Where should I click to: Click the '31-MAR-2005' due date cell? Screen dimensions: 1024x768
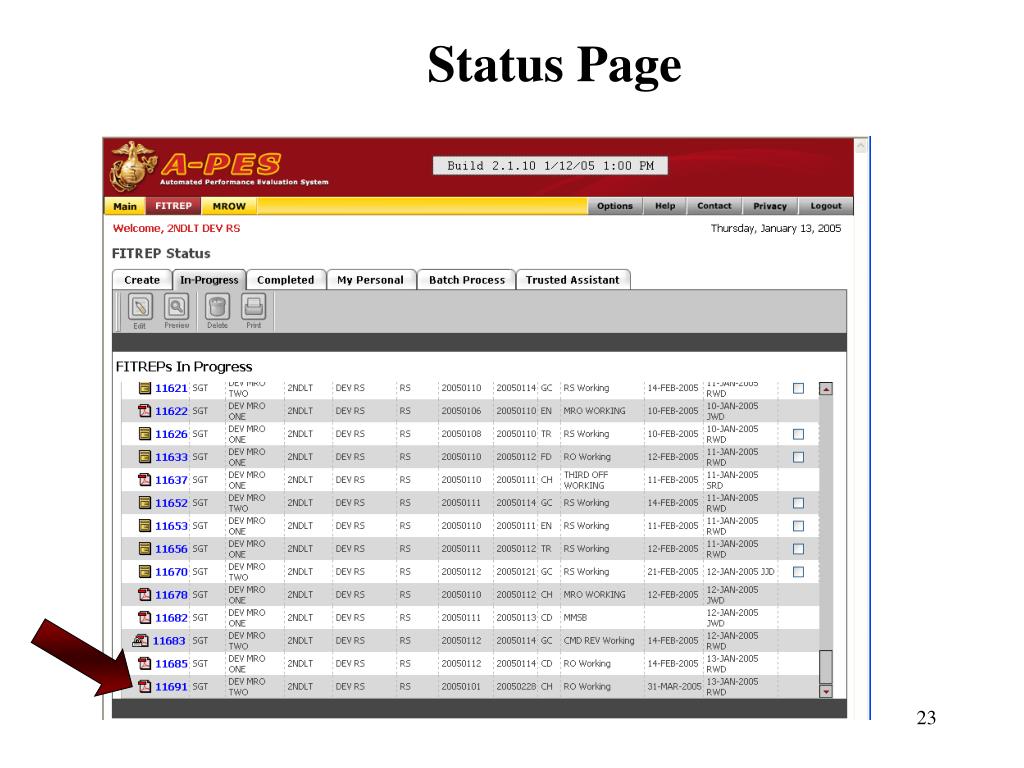674,686
